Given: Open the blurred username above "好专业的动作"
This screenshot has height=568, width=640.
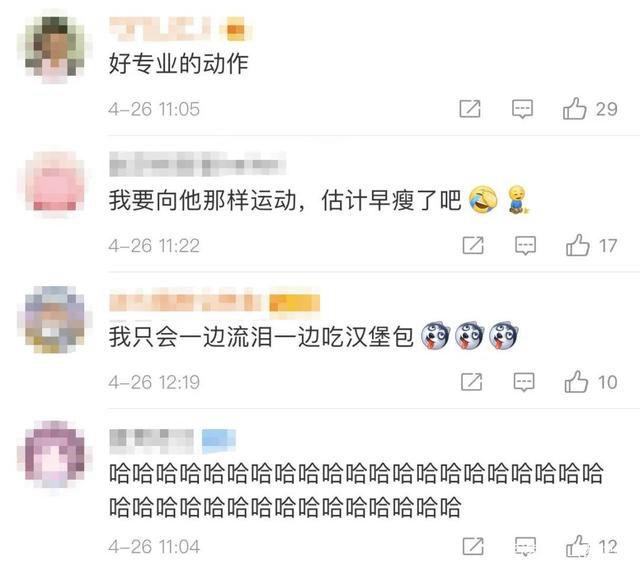Looking at the screenshot, I should (160, 29).
